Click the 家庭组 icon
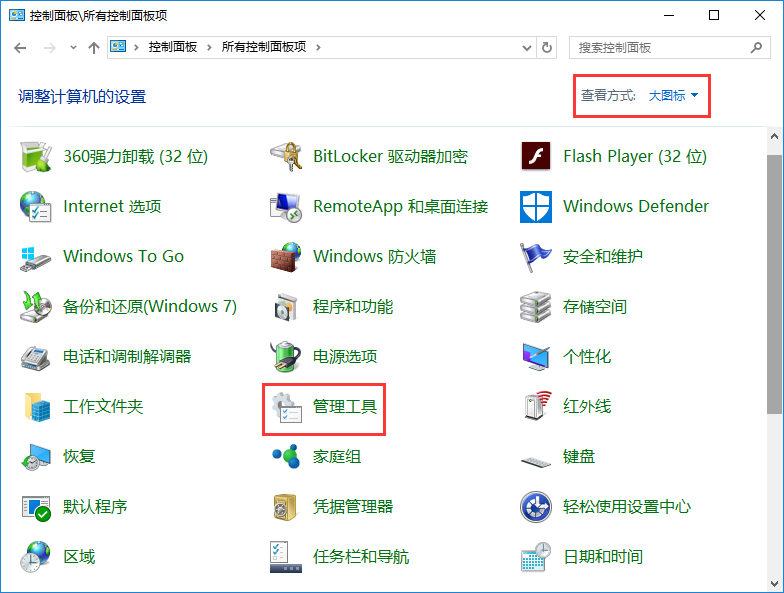The width and height of the screenshot is (784, 593). 286,457
